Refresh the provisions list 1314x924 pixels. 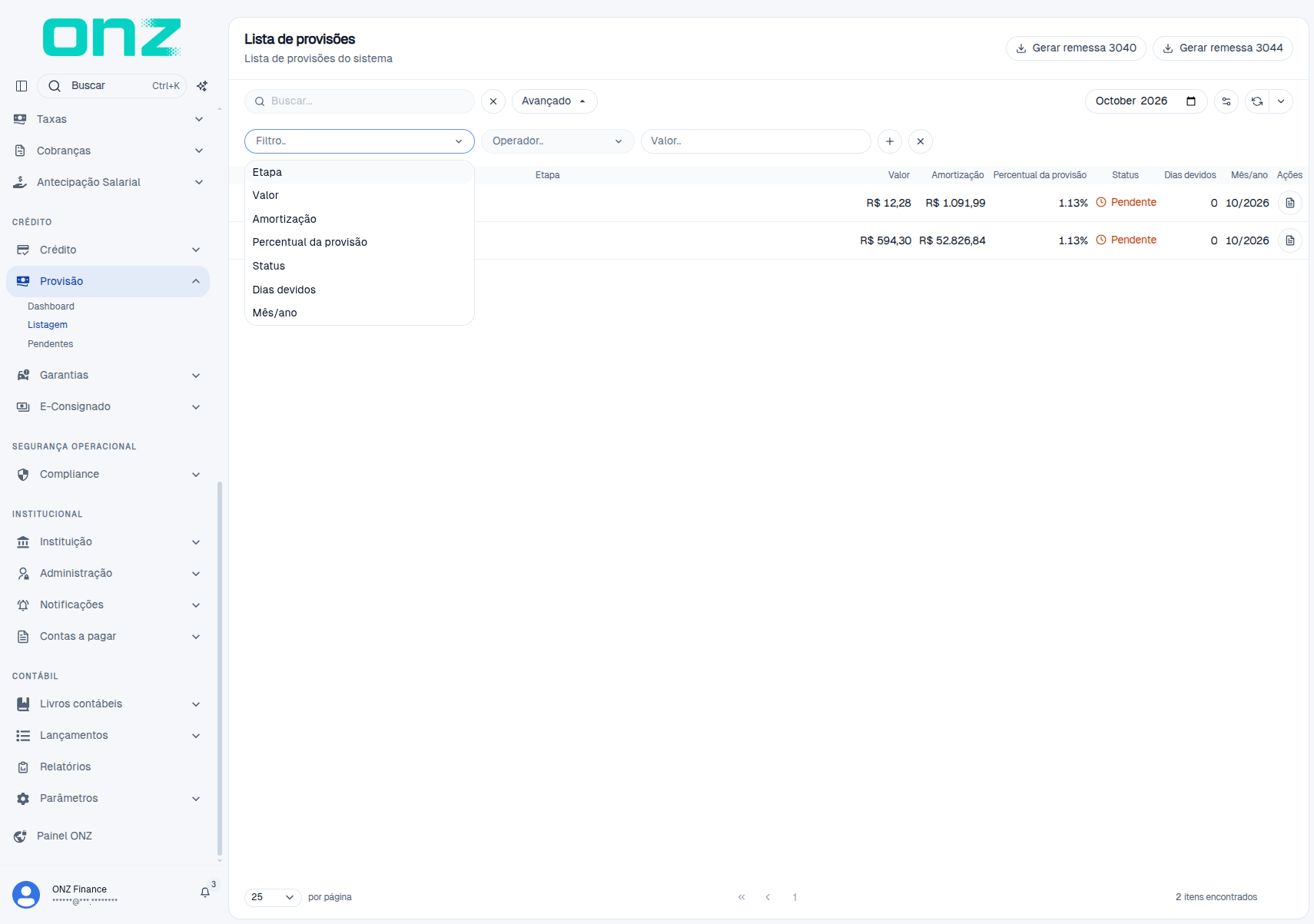[1257, 101]
